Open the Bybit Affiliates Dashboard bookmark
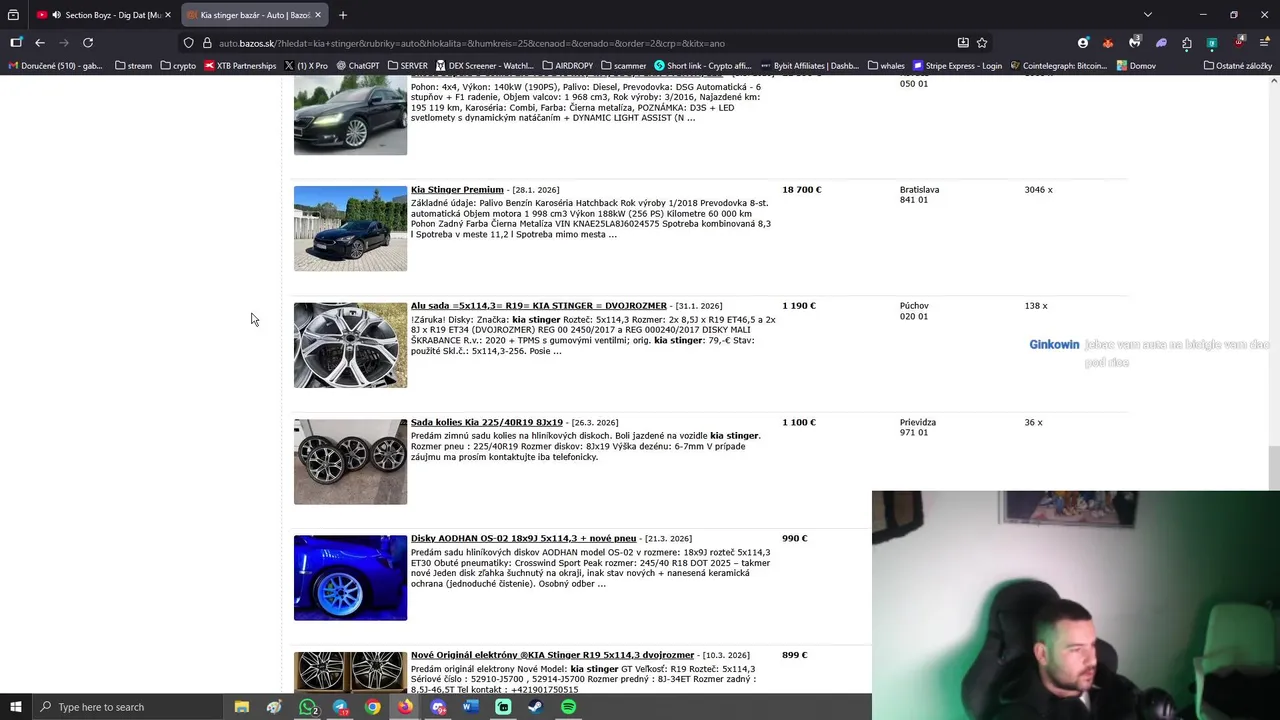The height and width of the screenshot is (720, 1280). [x=810, y=66]
